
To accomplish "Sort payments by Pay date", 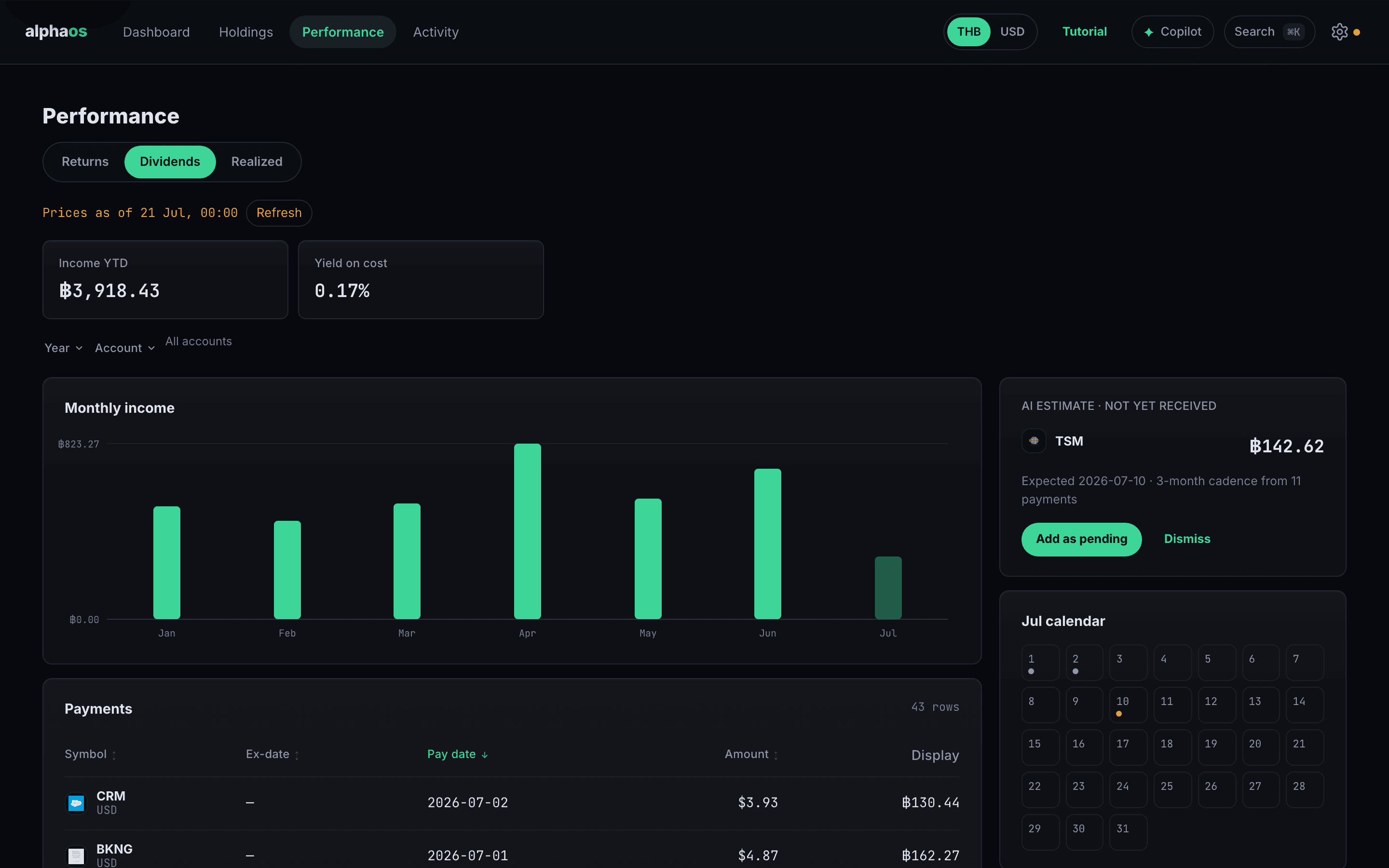I will (x=457, y=754).
